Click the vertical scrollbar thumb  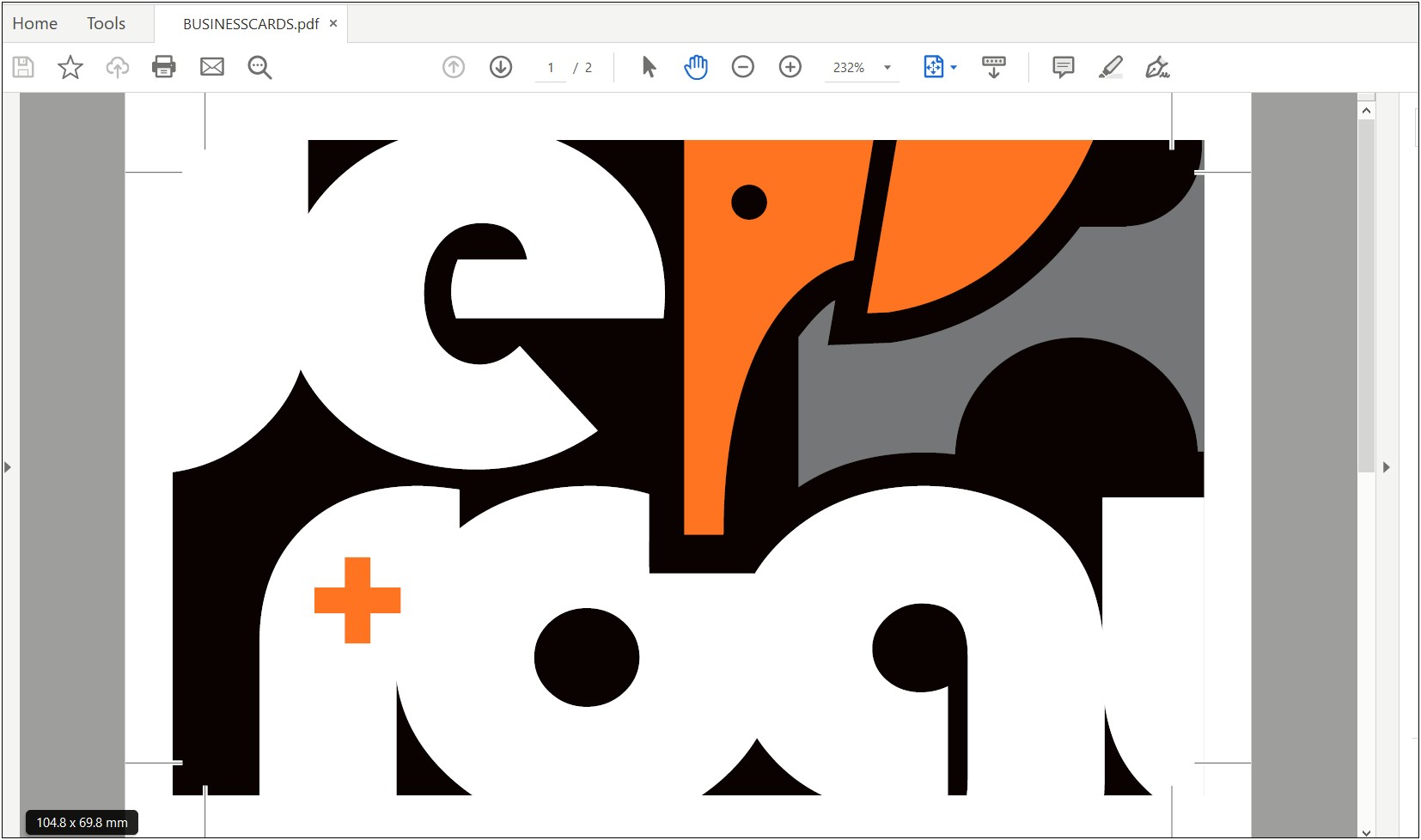point(1366,295)
